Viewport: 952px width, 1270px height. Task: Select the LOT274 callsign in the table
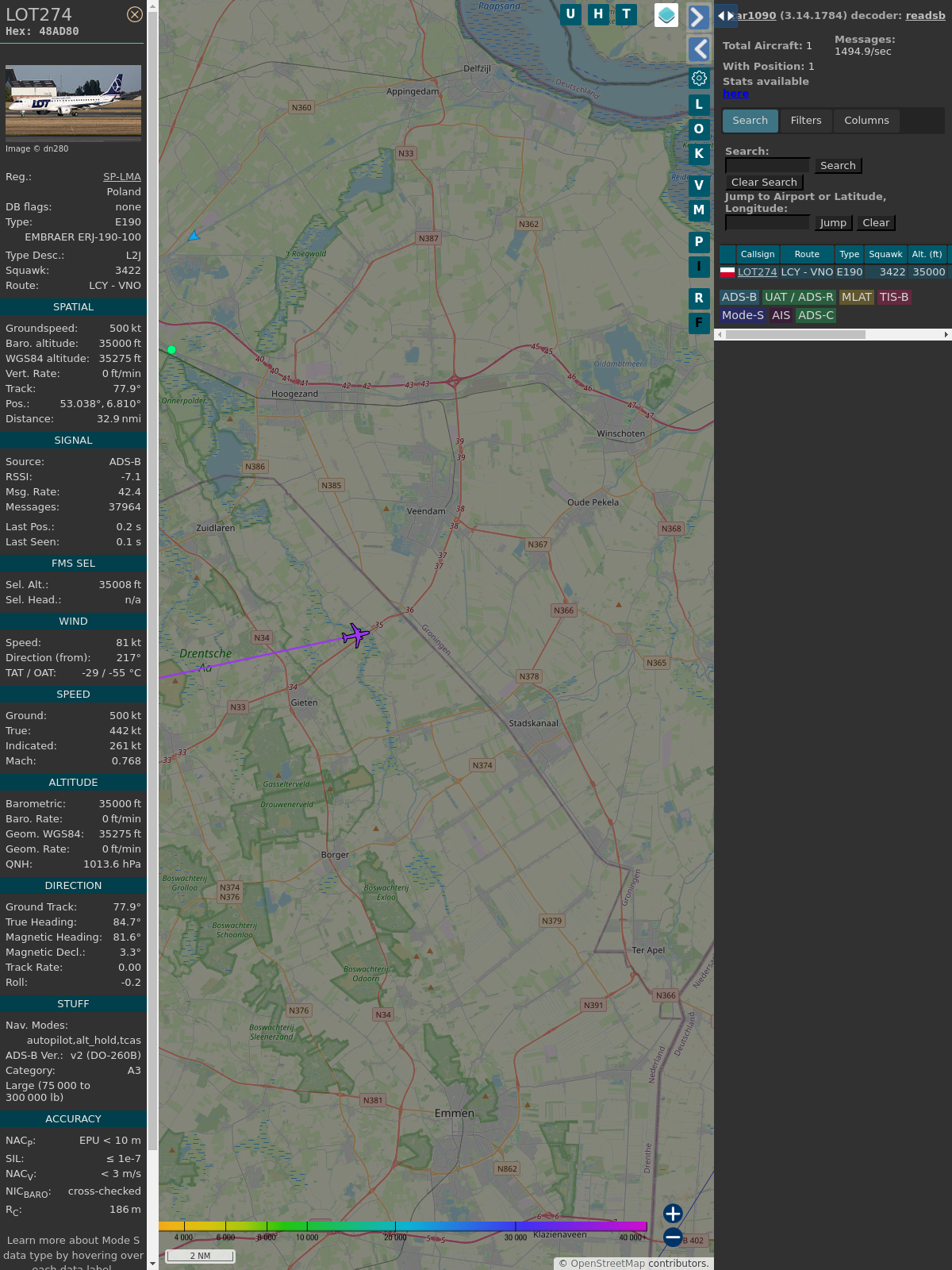point(758,271)
